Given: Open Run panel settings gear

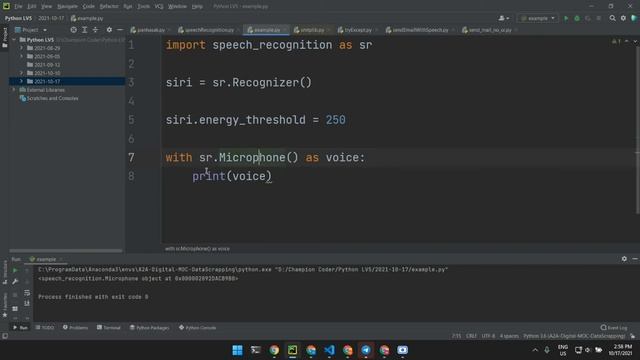Looking at the screenshot, I should coord(624,259).
